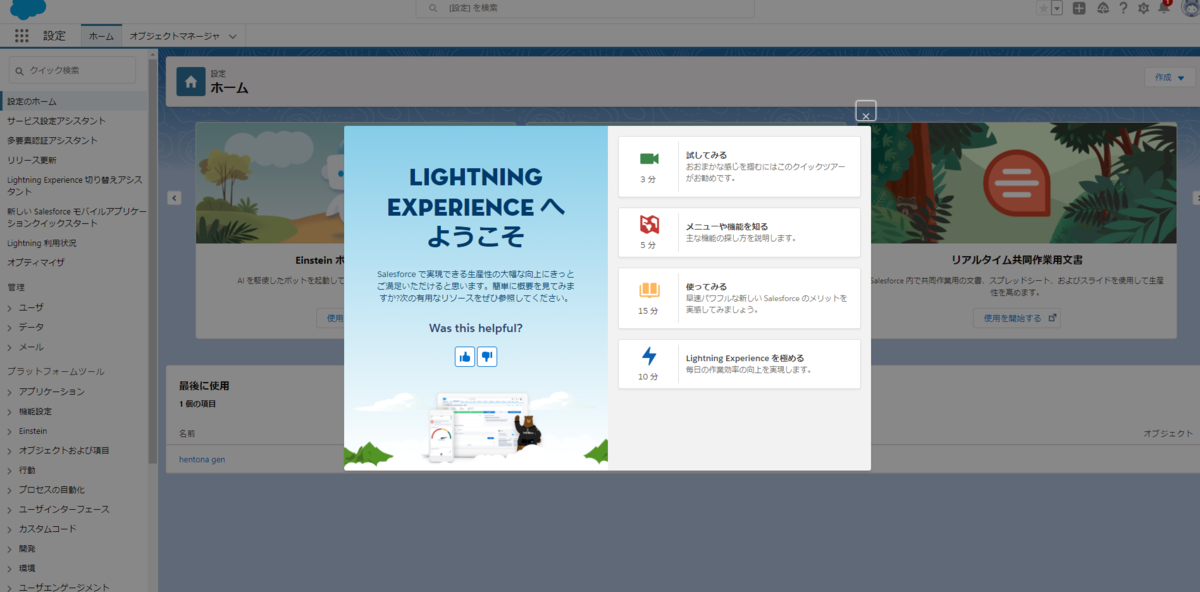This screenshot has width=1200, height=592.
Task: Open the メニューや機能を知る map icon
Action: [x=649, y=225]
